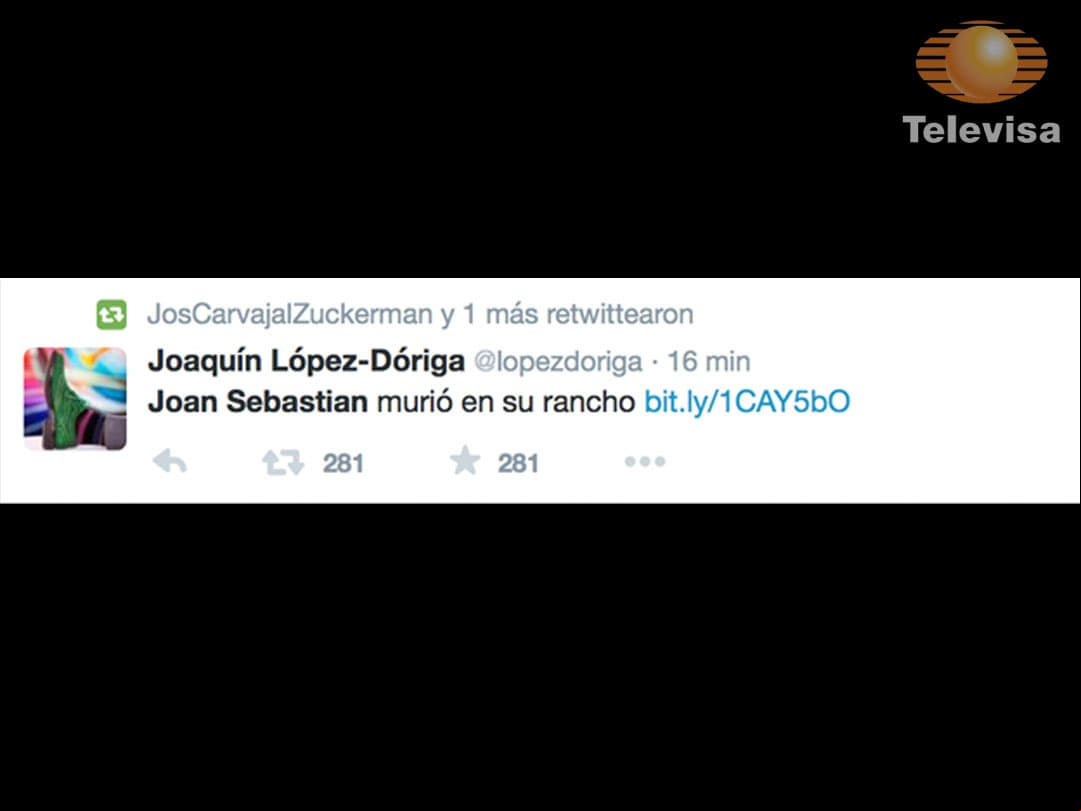Screen dimensions: 1081x811
Task: Open JosCarvajalZuckerman's profile
Action: (290, 314)
